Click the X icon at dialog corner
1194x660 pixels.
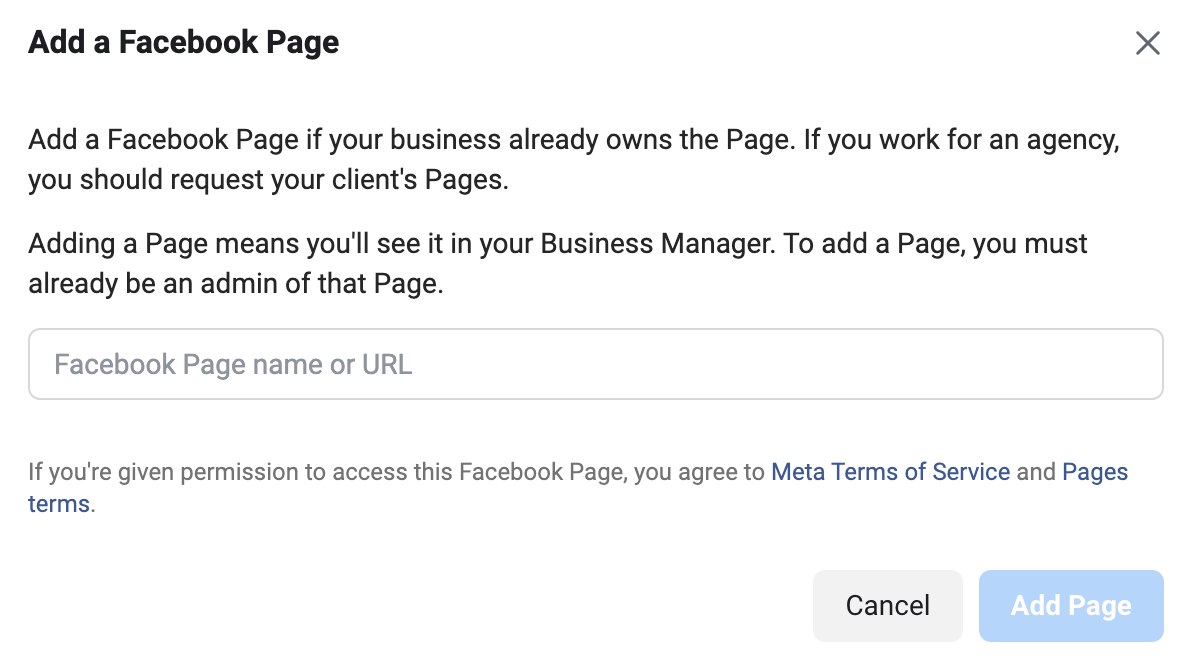(x=1148, y=43)
